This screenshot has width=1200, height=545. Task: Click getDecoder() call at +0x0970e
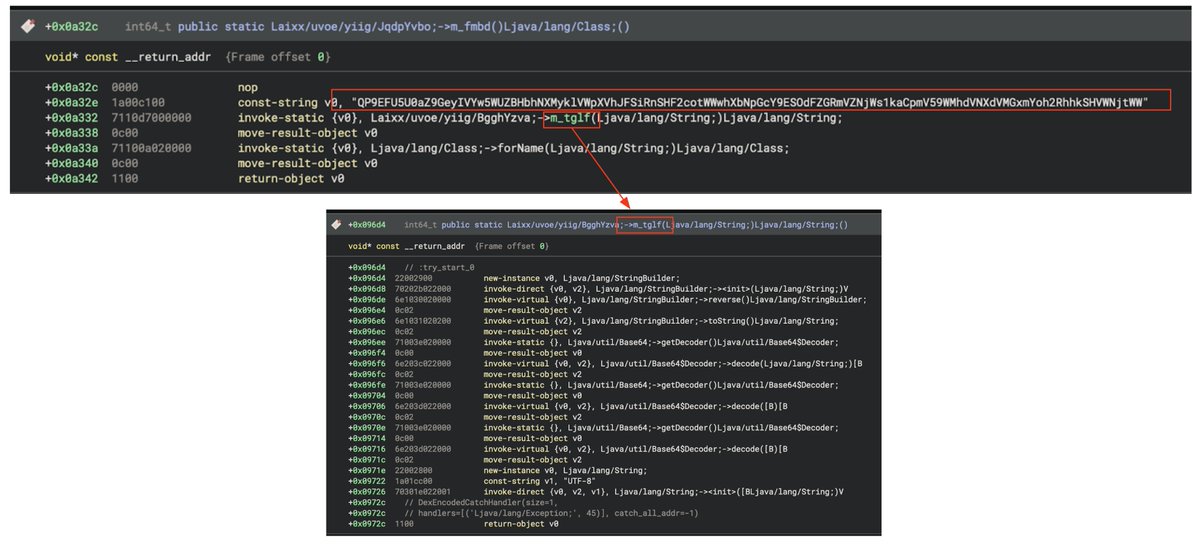[661, 427]
